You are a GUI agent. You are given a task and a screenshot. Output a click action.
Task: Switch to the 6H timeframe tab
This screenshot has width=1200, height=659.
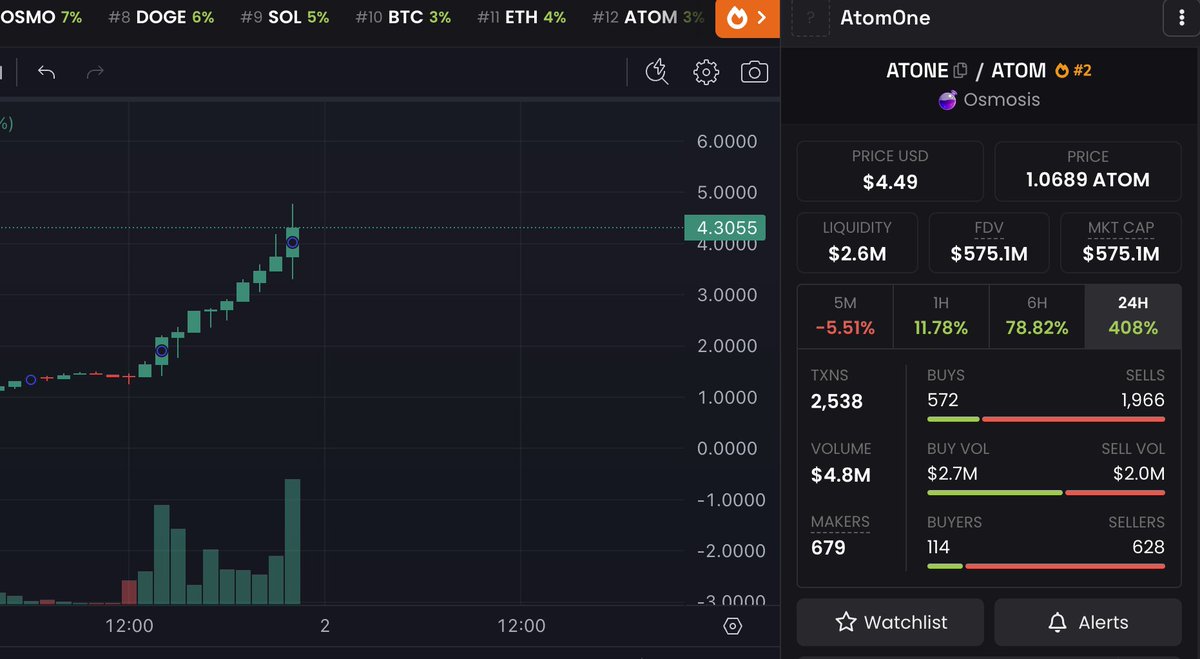click(1037, 316)
